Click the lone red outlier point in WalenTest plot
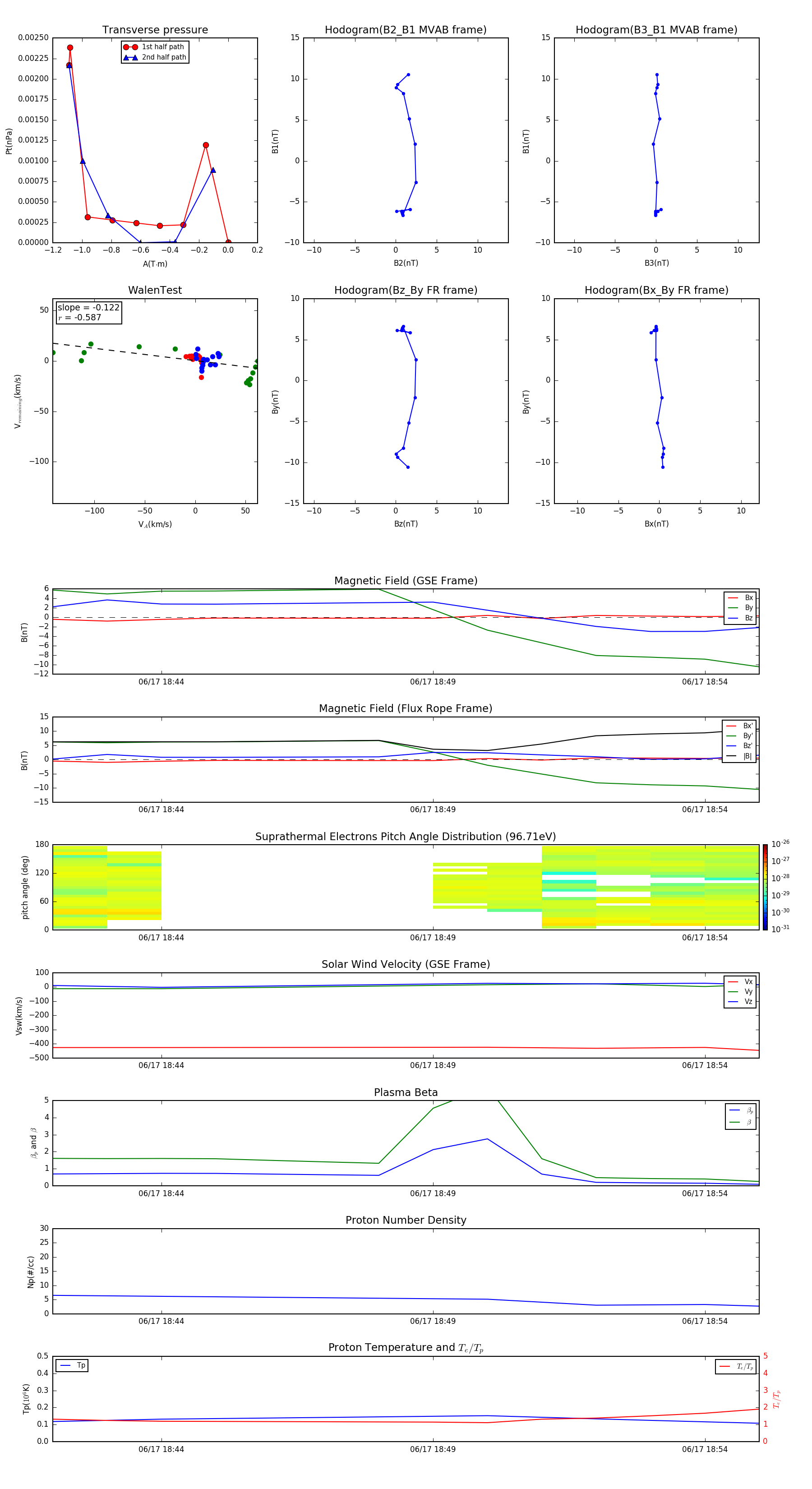Screen dimensions: 812x1489 click(x=201, y=378)
